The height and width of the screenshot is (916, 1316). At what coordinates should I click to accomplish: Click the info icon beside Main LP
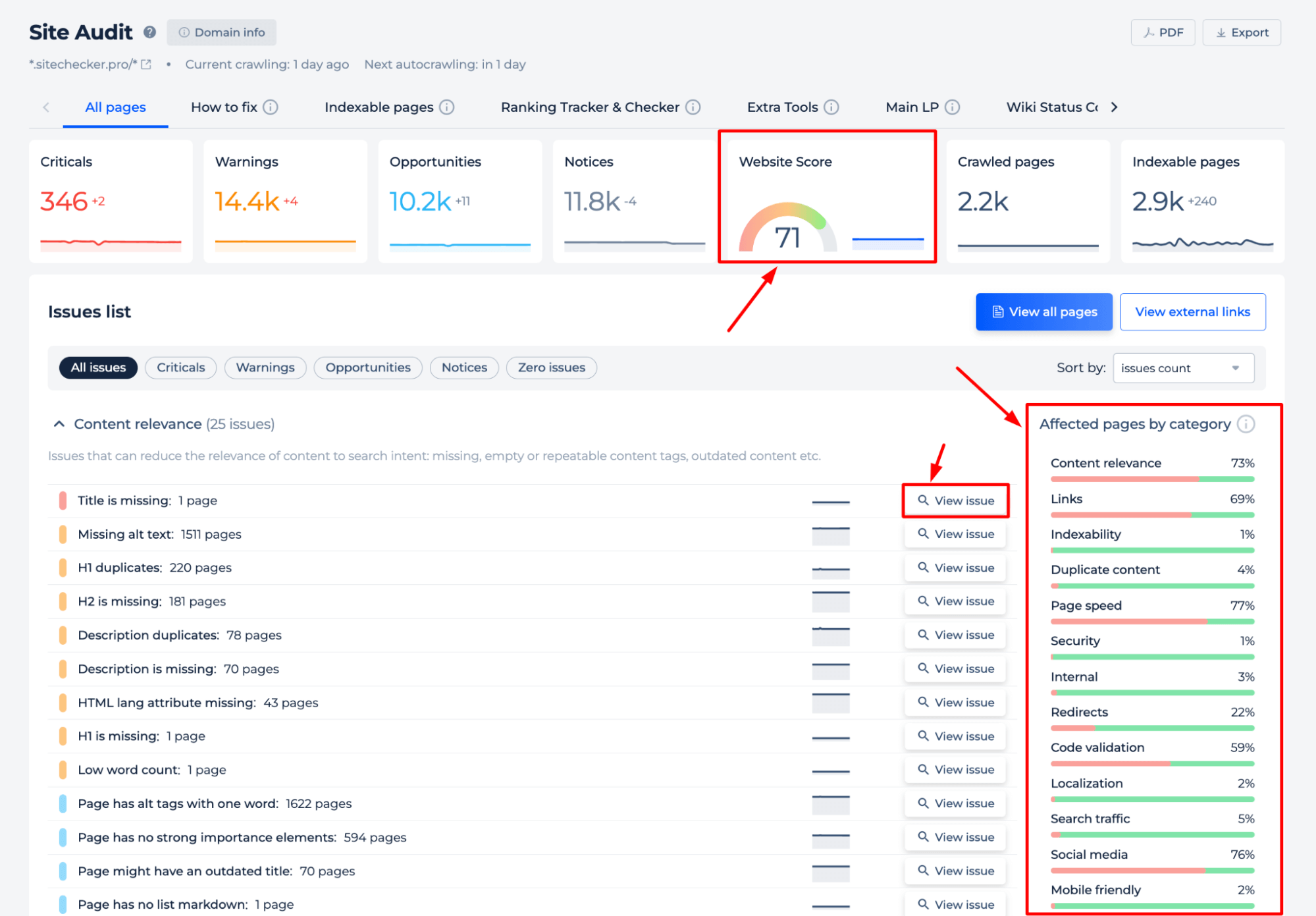click(x=953, y=107)
